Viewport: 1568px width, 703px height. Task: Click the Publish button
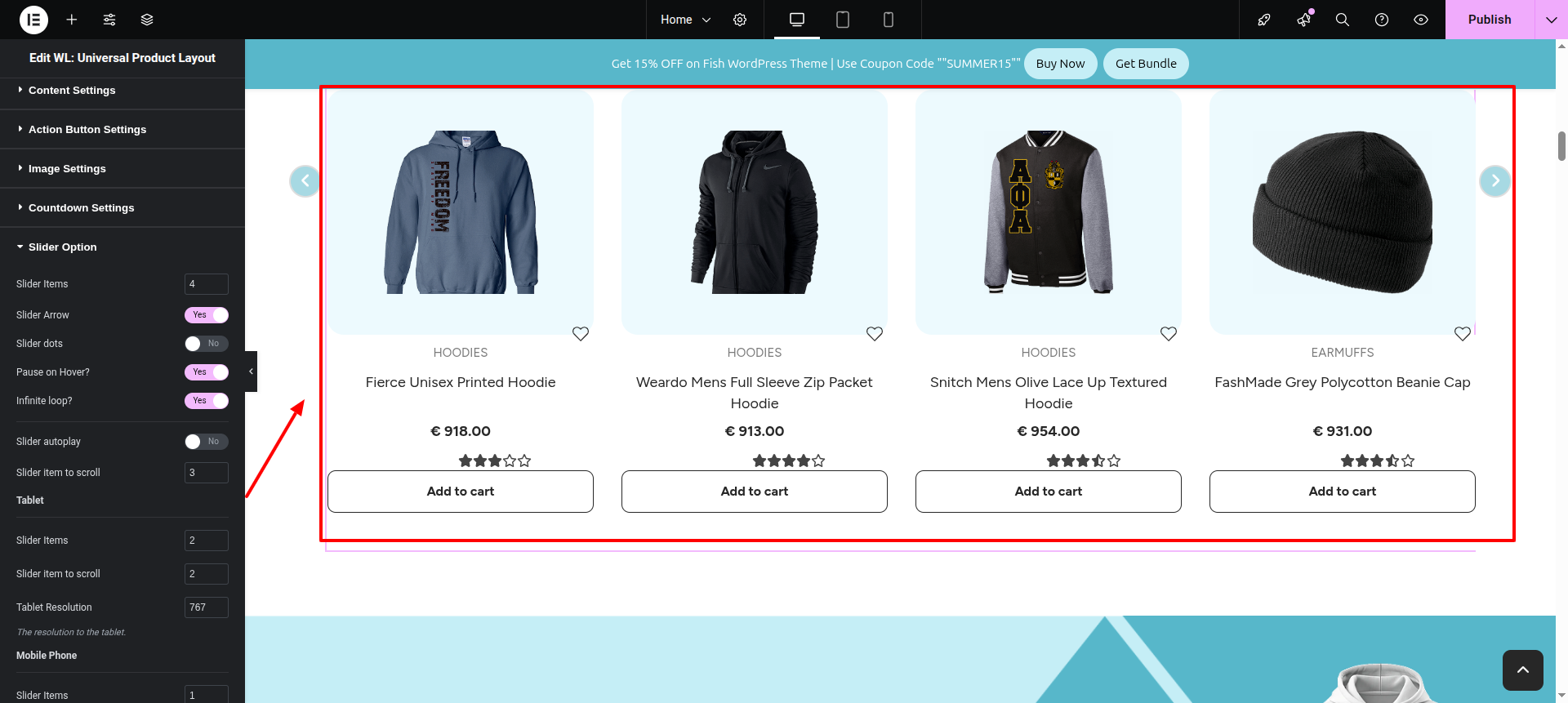click(x=1489, y=20)
